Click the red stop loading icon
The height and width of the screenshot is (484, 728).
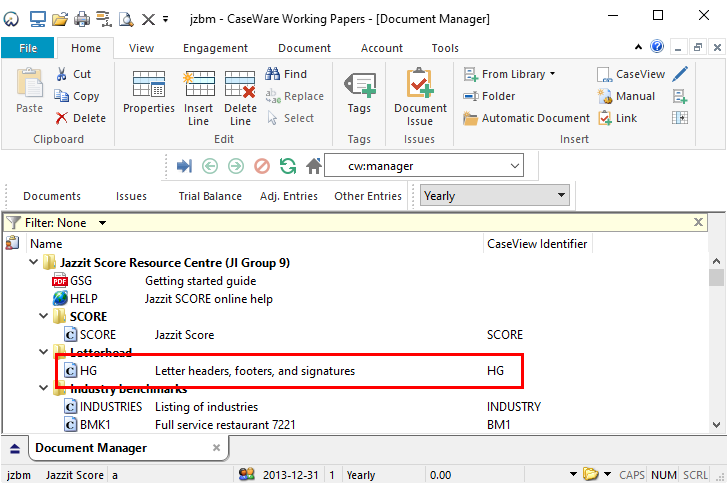pos(262,166)
